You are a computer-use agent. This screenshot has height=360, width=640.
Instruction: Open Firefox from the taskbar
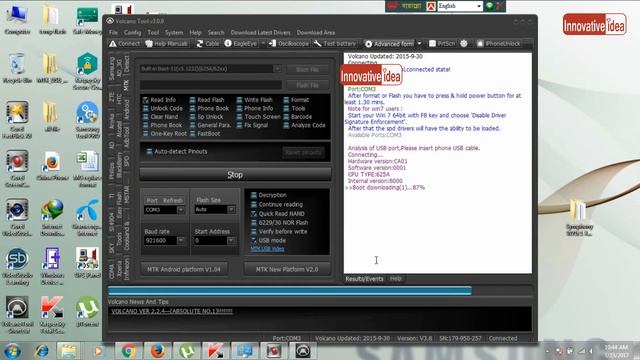158,351
